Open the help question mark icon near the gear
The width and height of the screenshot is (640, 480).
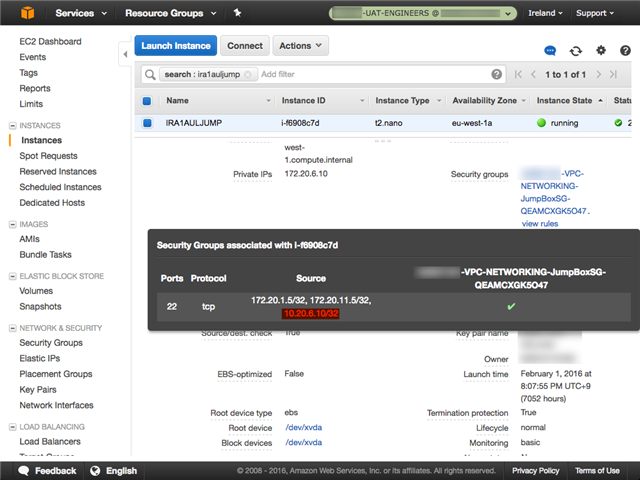pos(625,50)
